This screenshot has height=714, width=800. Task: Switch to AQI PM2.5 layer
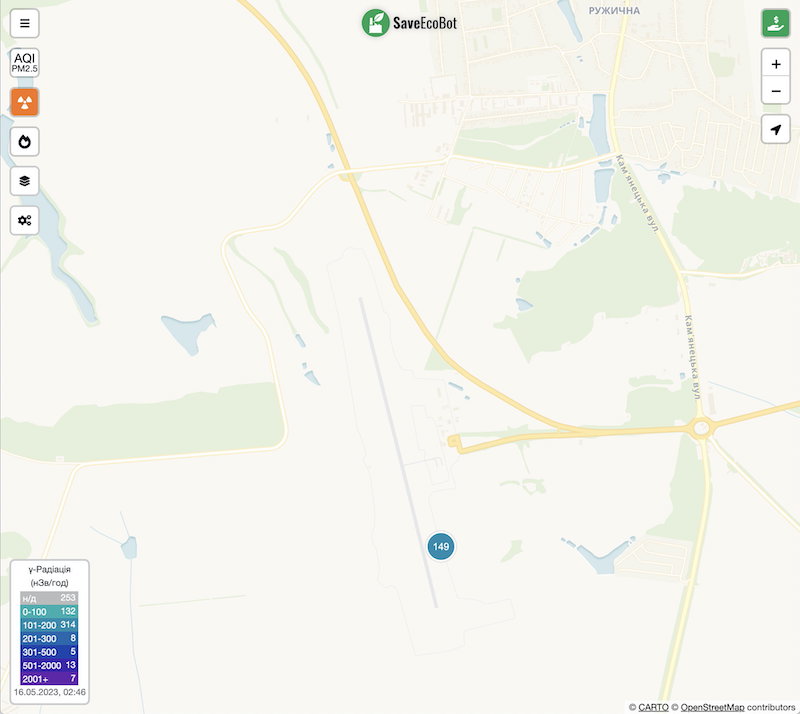click(x=24, y=63)
